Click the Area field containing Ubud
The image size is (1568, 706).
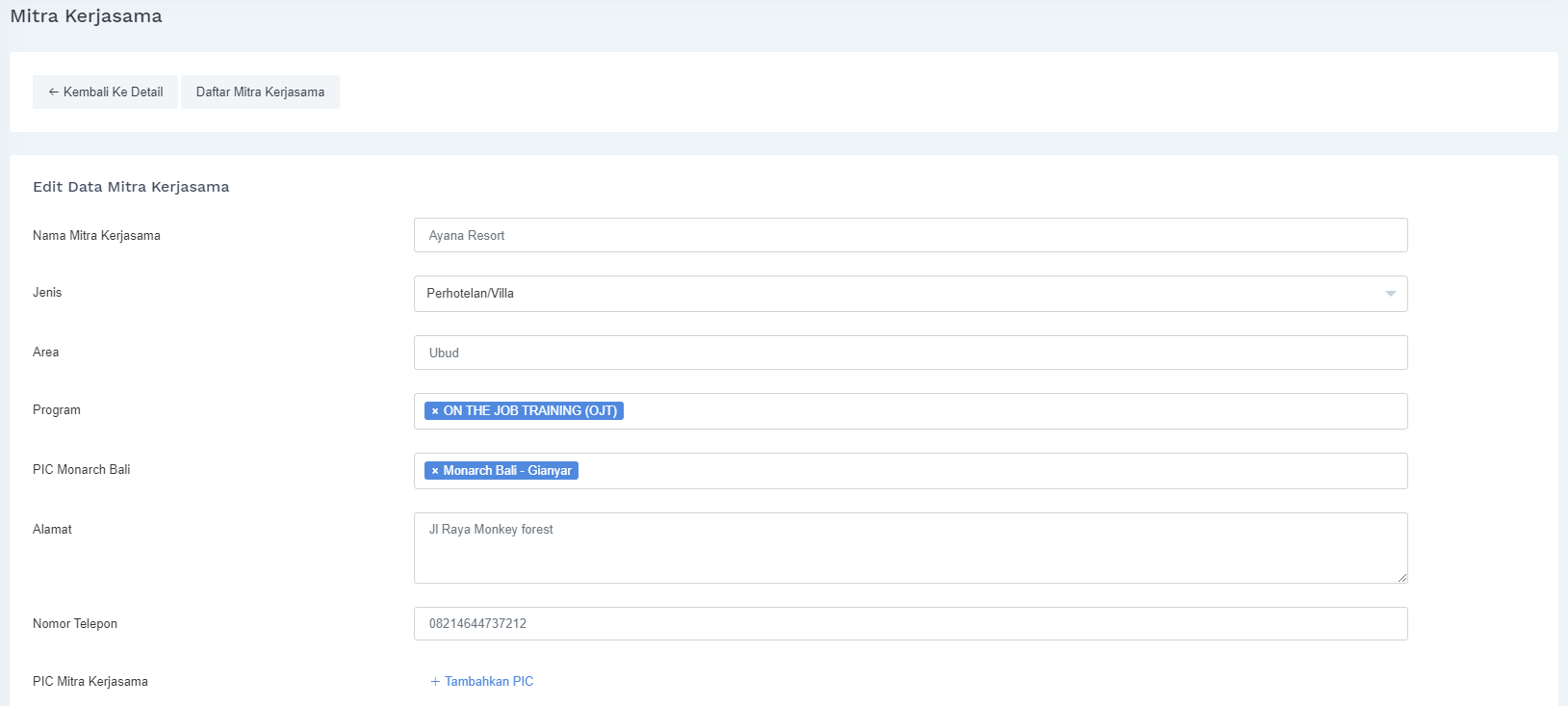coord(910,353)
